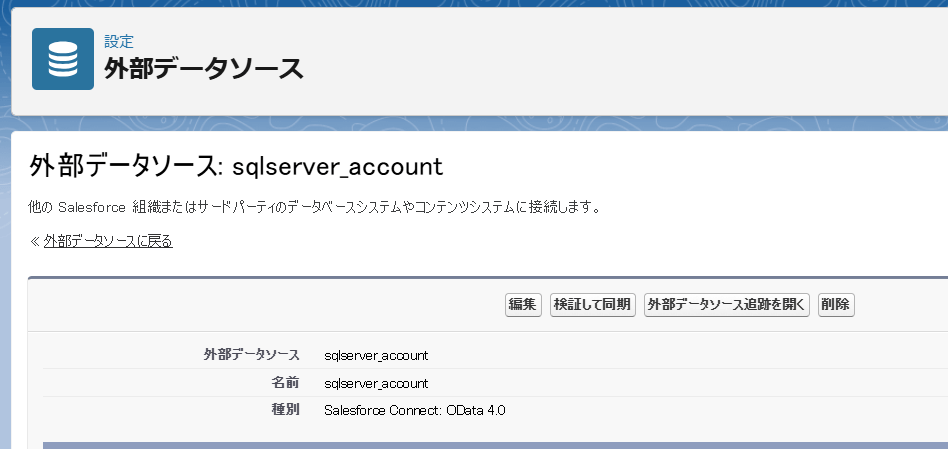Click the 外部データソース field label in details
This screenshot has height=449, width=948.
point(252,355)
